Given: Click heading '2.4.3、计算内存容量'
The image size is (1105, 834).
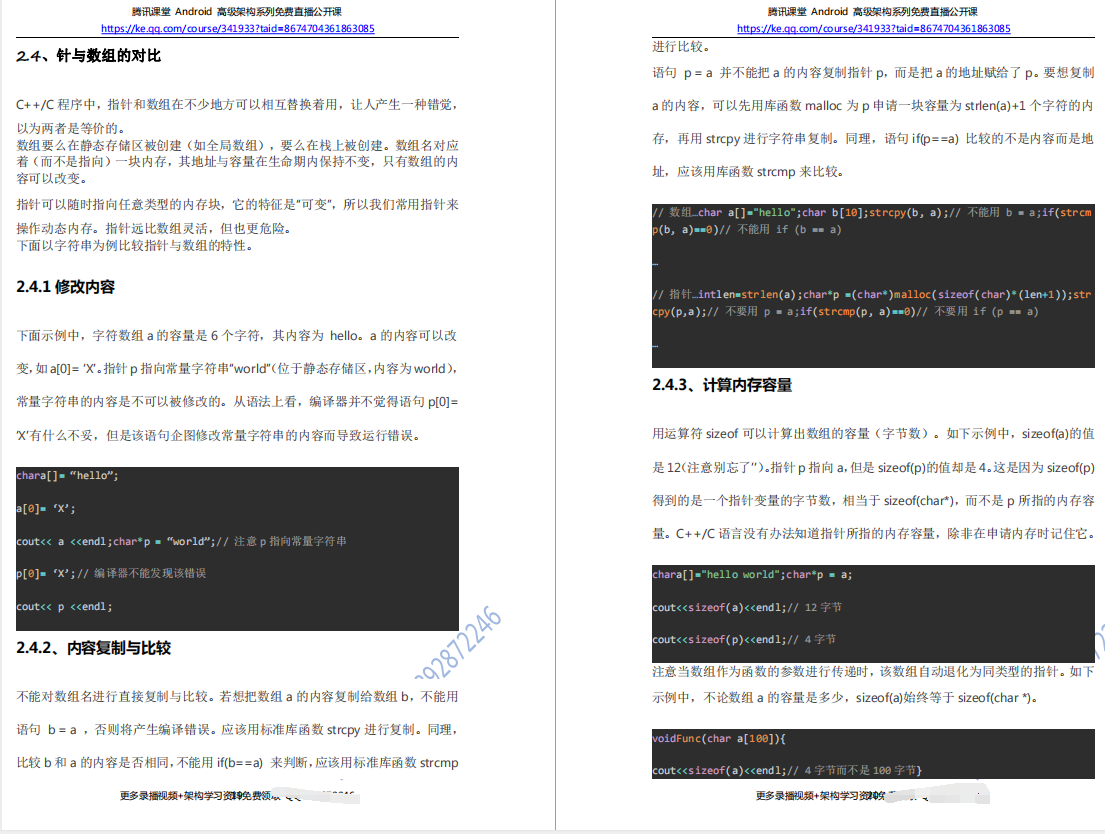Looking at the screenshot, I should pos(722,385).
